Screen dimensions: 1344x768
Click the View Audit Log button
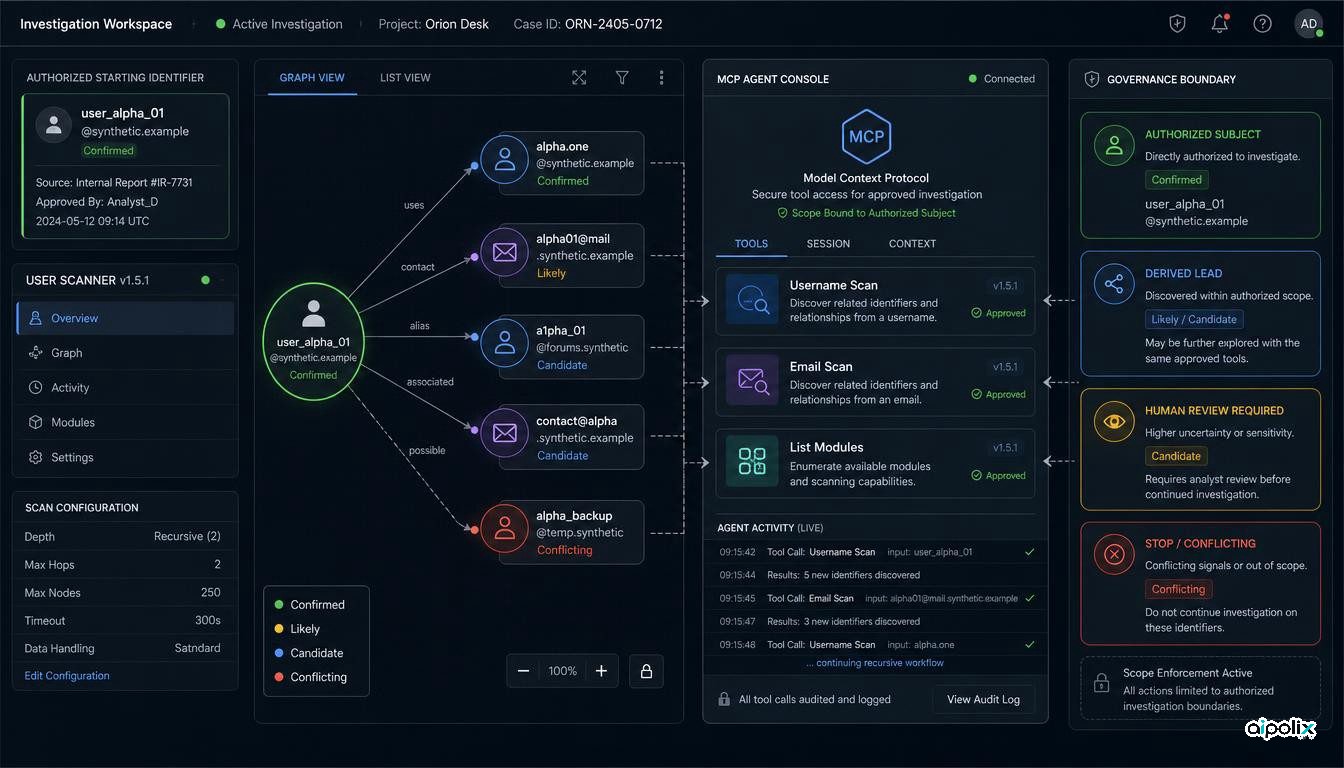[983, 699]
